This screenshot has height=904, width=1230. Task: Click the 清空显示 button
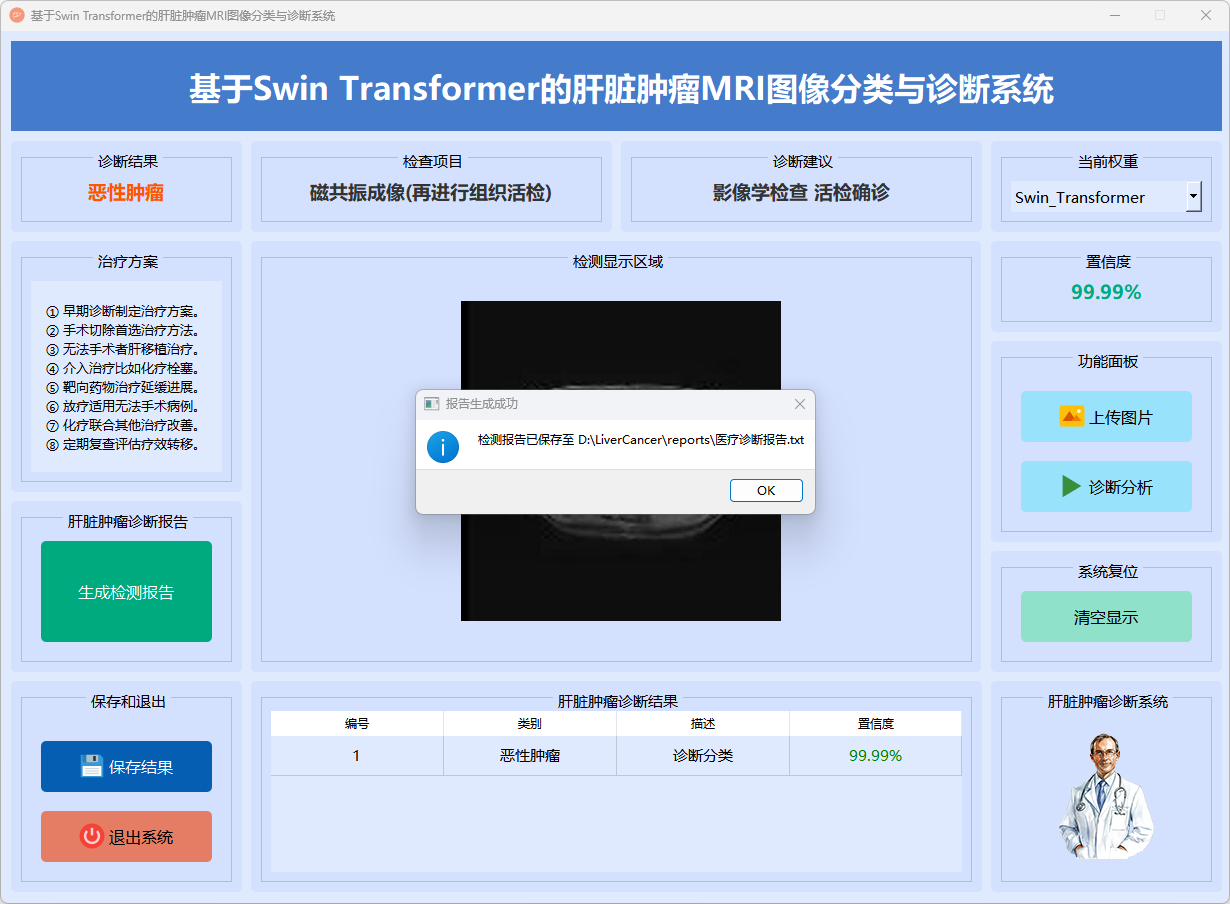point(1106,616)
